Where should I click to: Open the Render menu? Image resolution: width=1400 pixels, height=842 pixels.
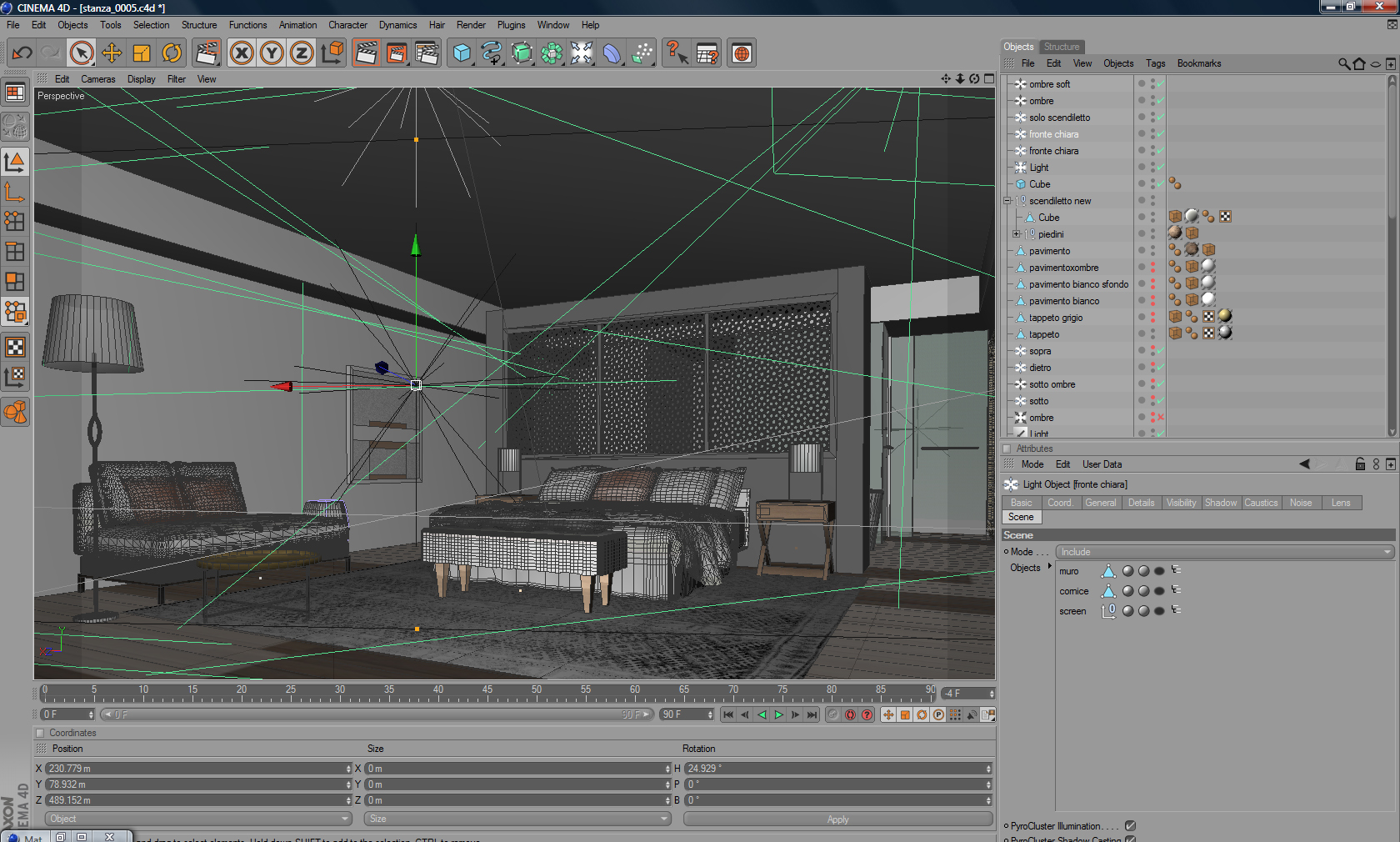point(471,25)
